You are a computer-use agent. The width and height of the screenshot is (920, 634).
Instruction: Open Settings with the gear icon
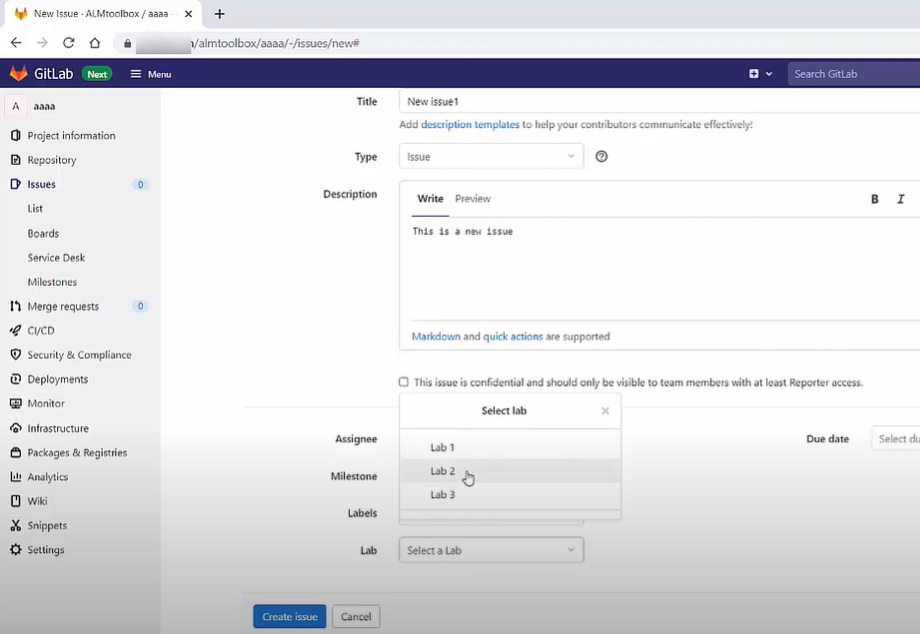tap(14, 550)
